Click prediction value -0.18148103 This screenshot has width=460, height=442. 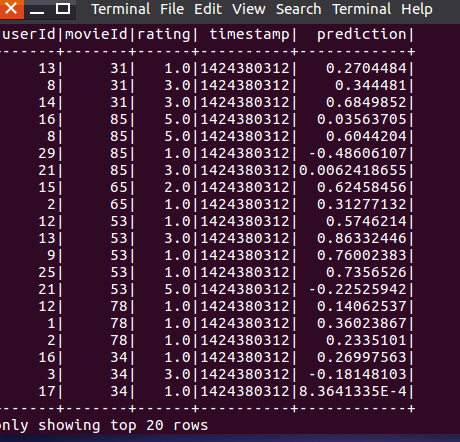(357, 375)
